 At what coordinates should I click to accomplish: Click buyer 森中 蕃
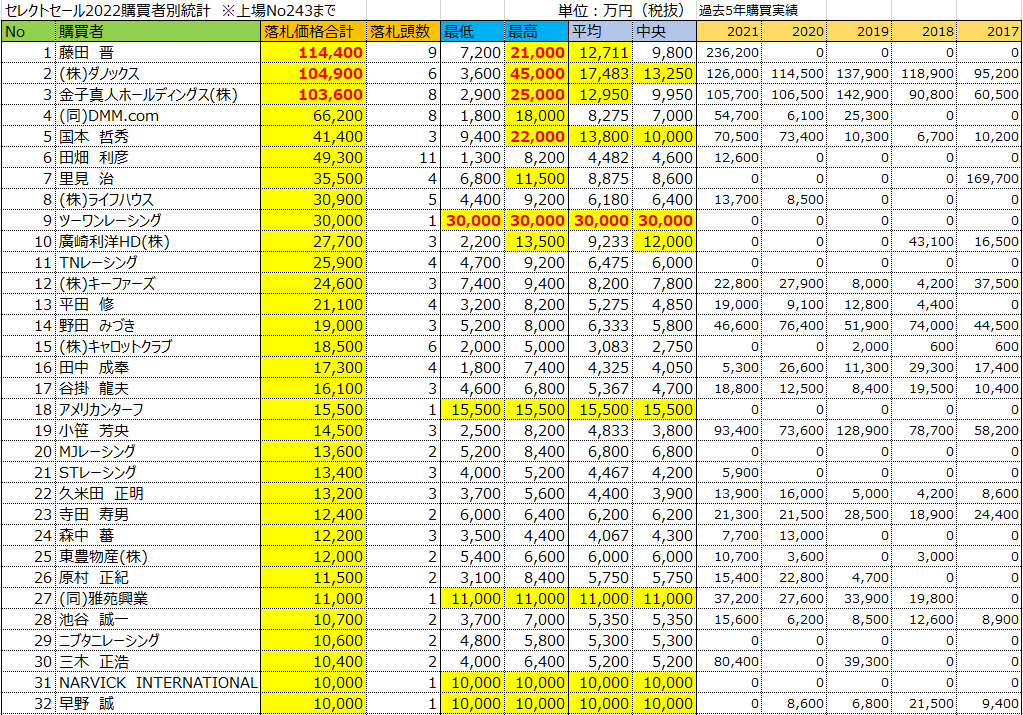(x=86, y=535)
